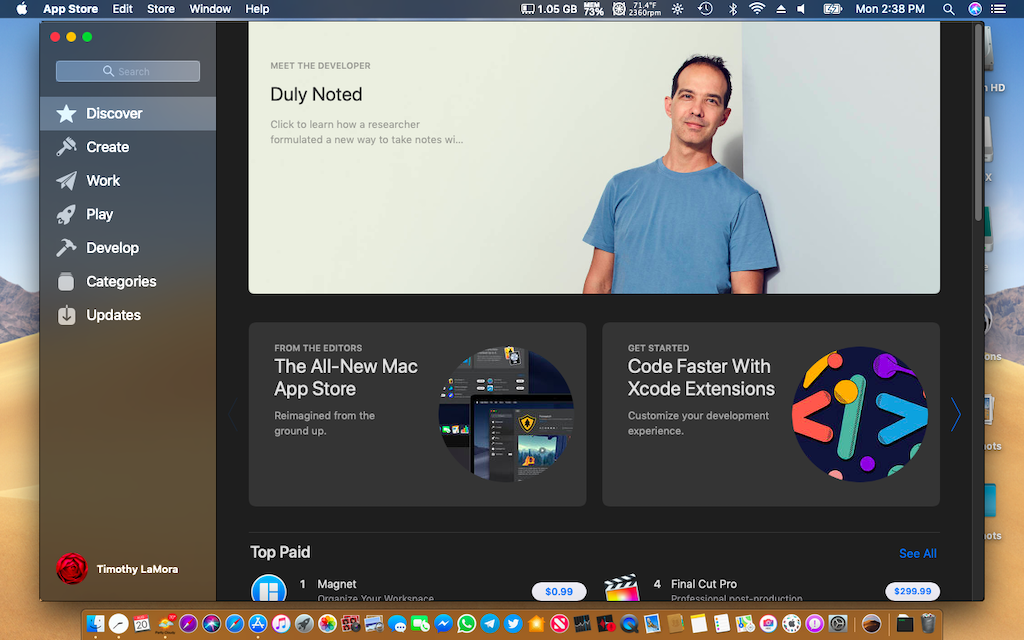Open Finder from the Dock
This screenshot has height=640, width=1024.
(95, 624)
